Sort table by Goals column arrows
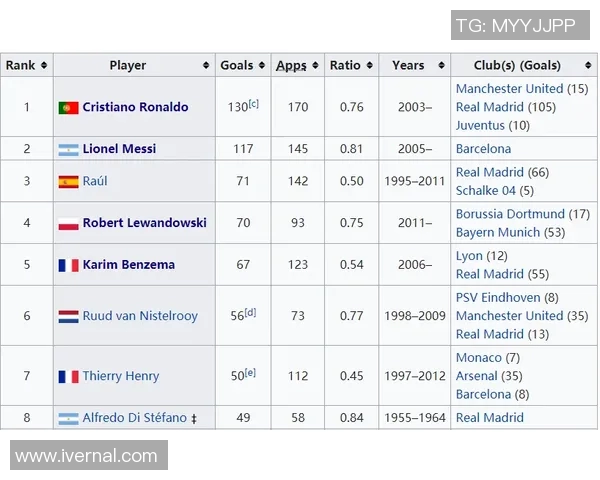The width and height of the screenshot is (600, 480). point(262,66)
